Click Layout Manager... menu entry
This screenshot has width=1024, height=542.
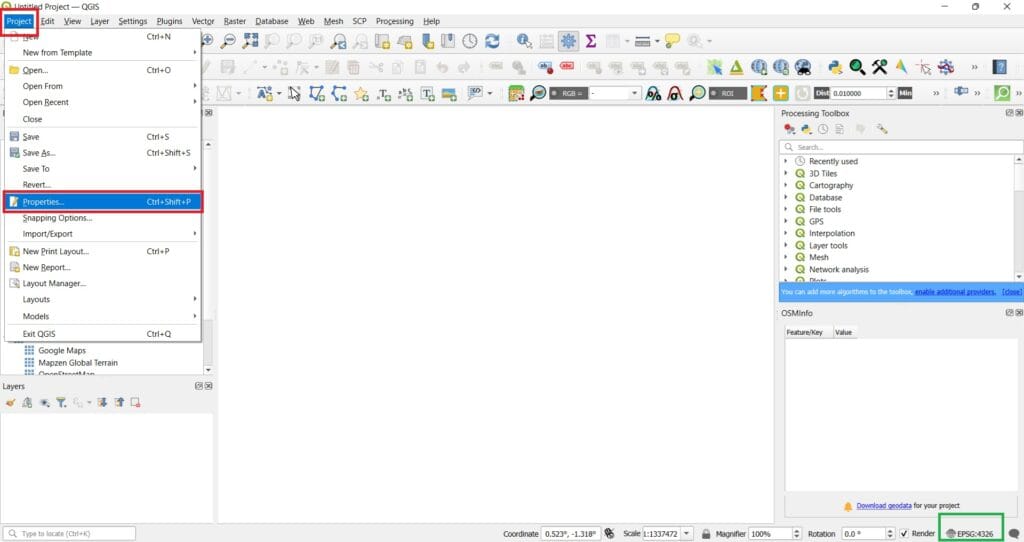(x=103, y=283)
